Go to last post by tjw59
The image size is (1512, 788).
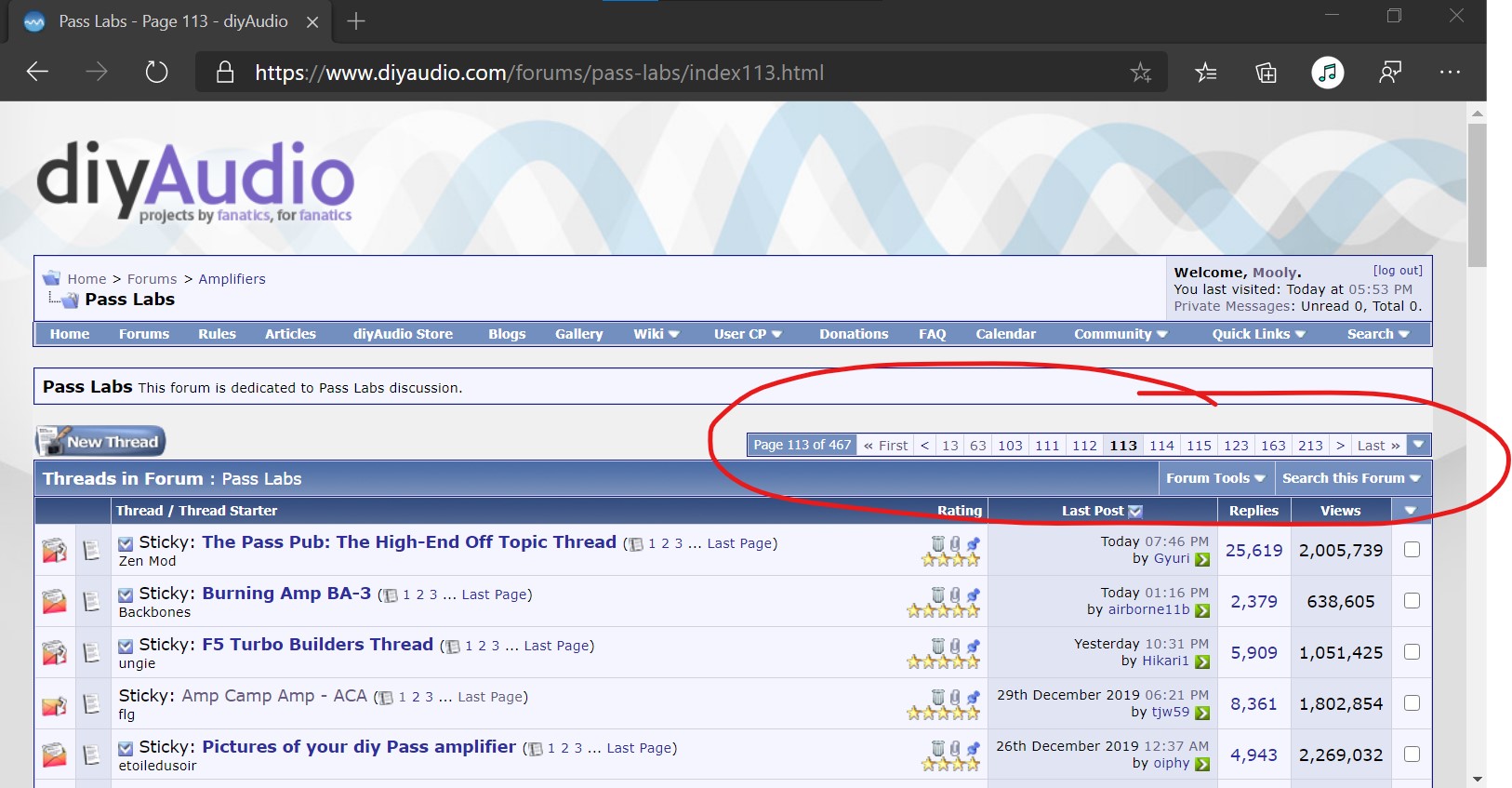point(1202,713)
